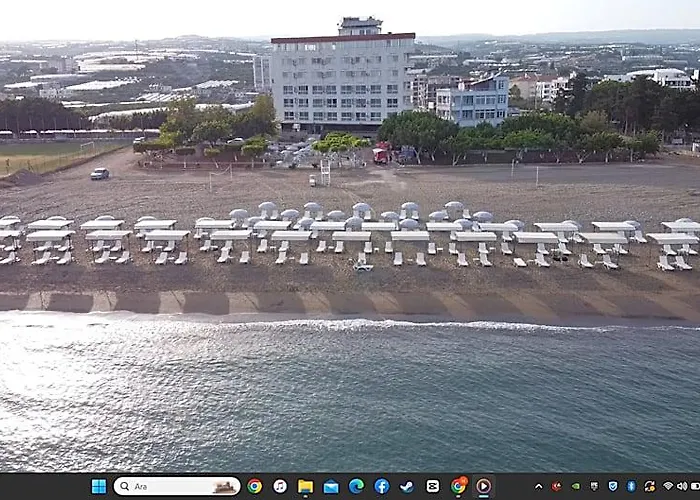Open Windows Security shield tray icon
The height and width of the screenshot is (500, 700).
coord(613,486)
